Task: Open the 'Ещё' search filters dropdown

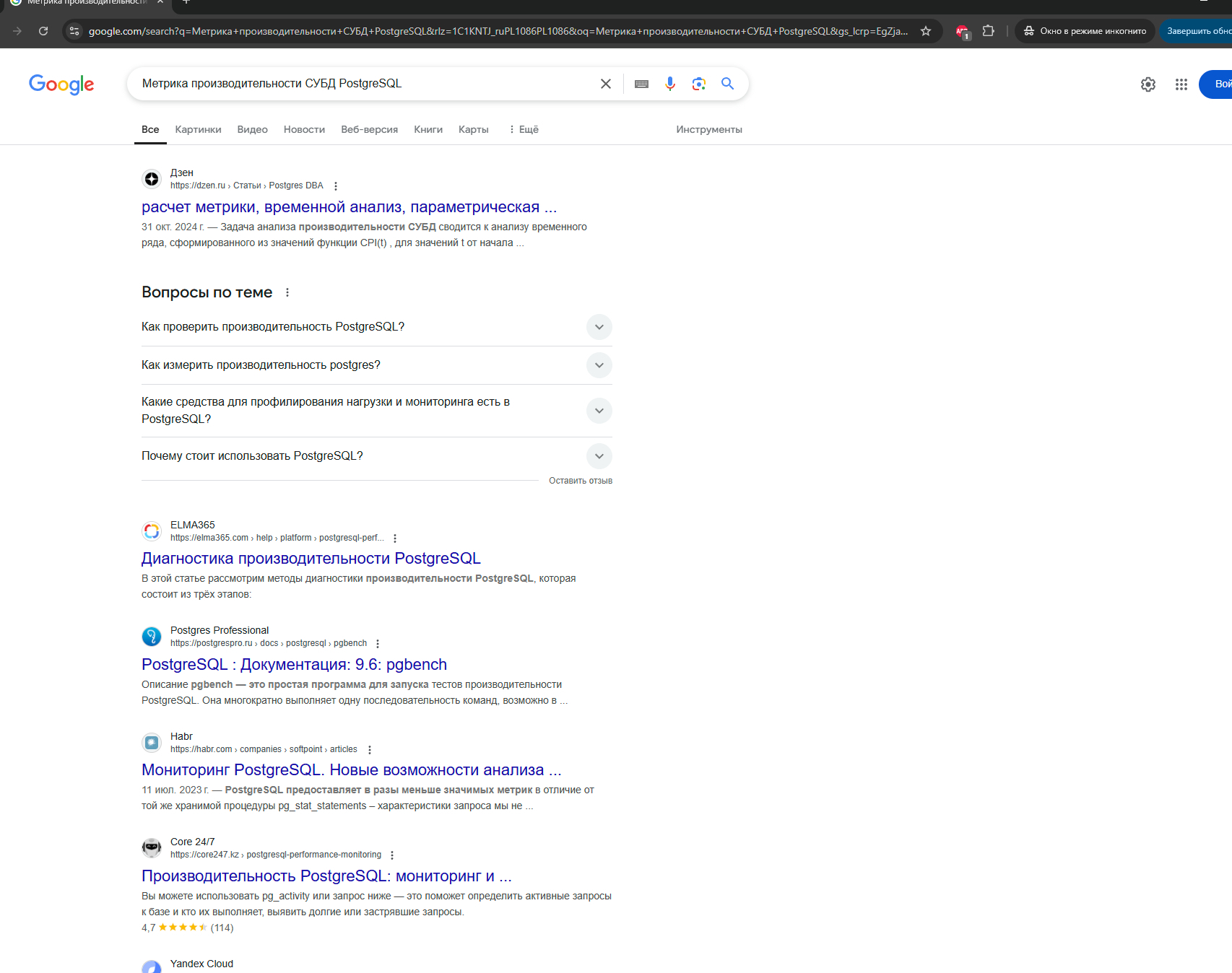Action: click(x=524, y=129)
